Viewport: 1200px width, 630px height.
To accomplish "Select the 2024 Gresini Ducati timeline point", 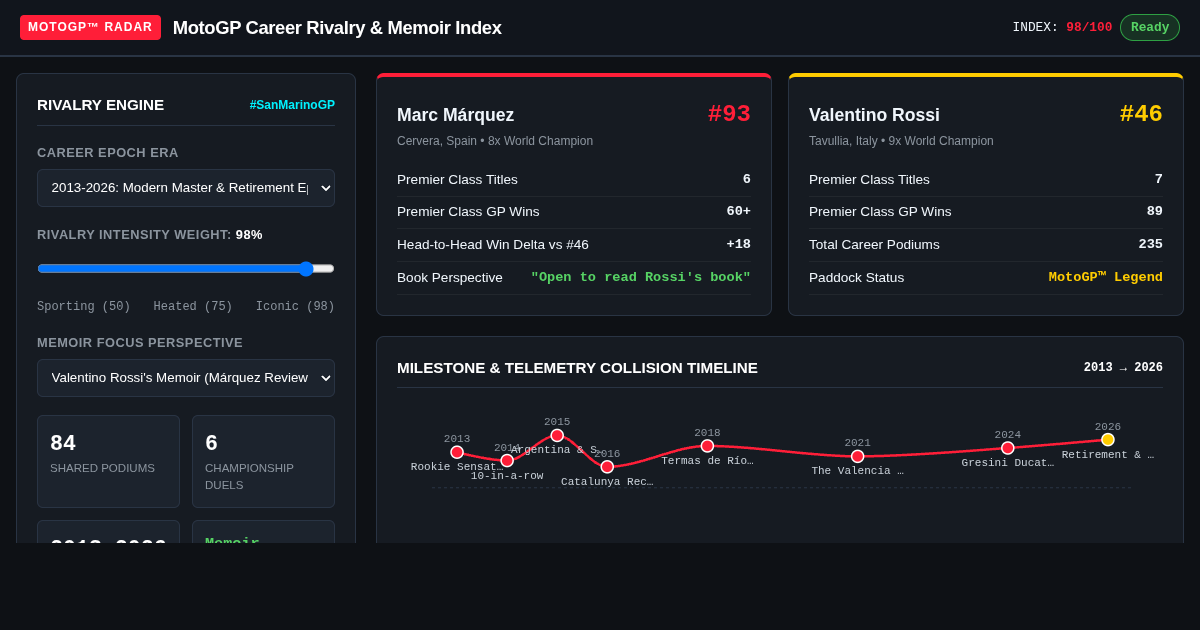I will (1007, 448).
